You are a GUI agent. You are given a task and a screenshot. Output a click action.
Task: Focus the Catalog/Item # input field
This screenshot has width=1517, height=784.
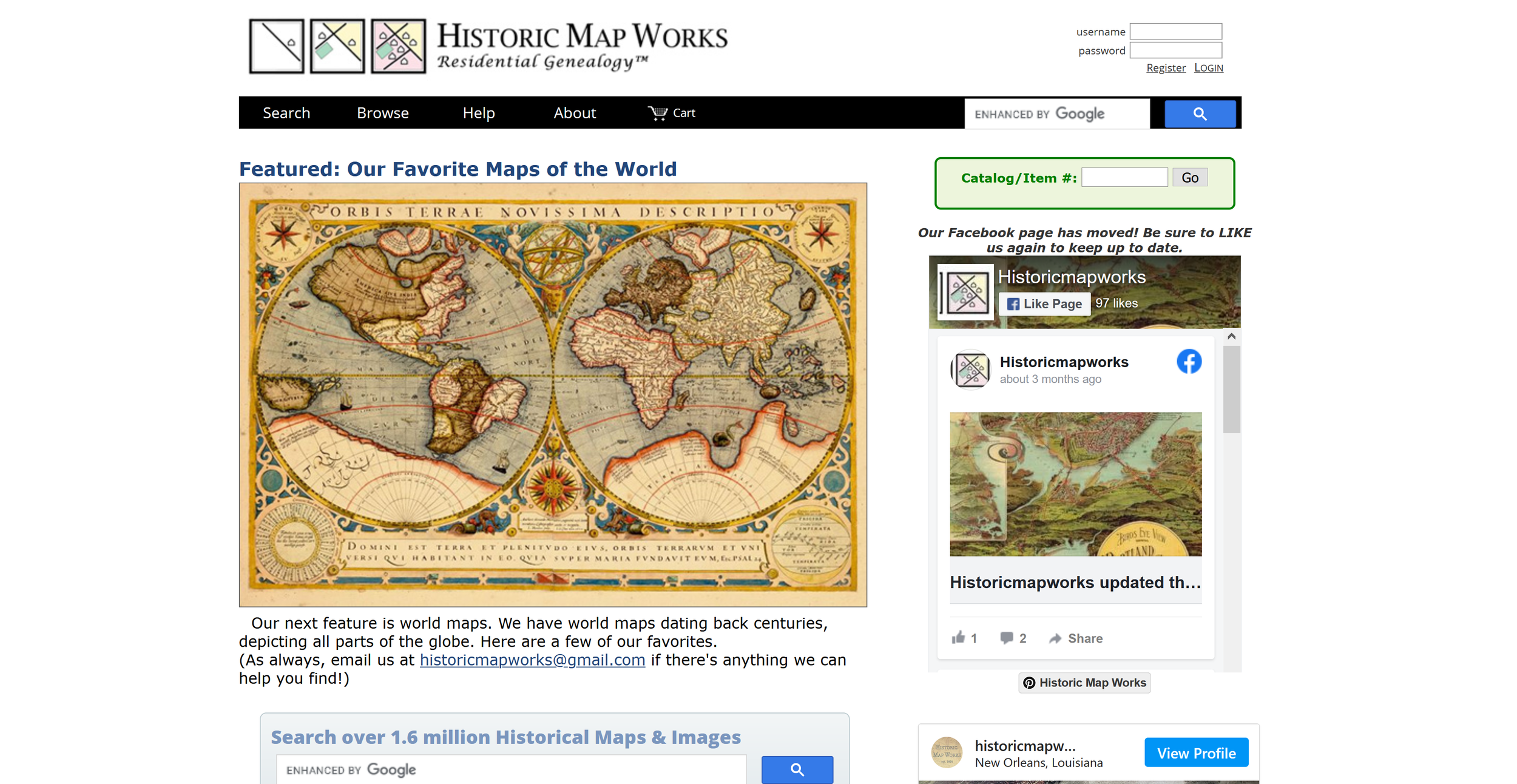(x=1124, y=178)
